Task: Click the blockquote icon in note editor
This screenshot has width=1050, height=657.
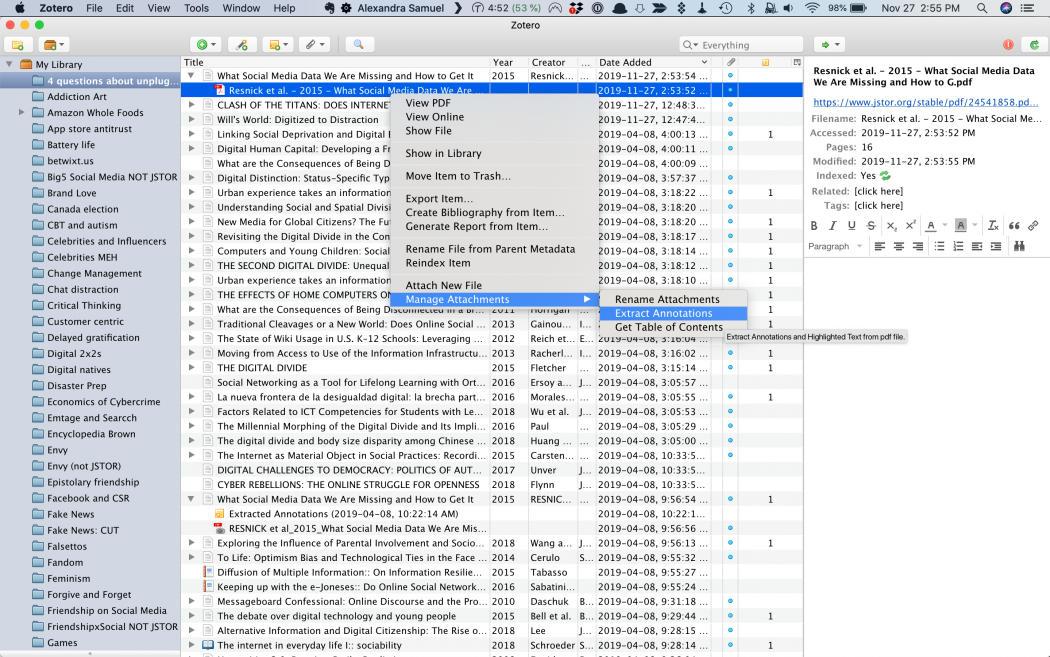Action: tap(1014, 226)
